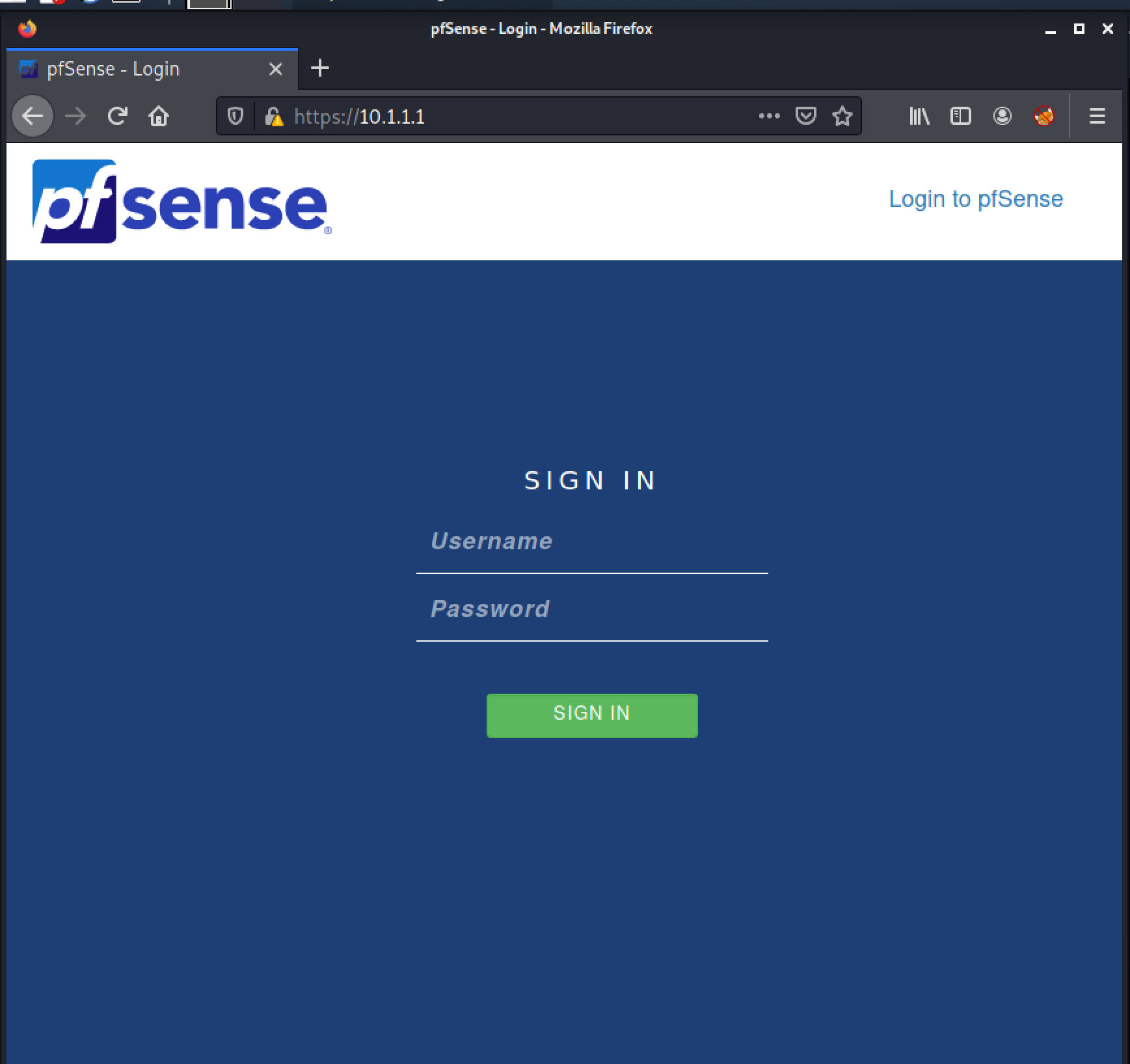Bookmark this page with the star
The height and width of the screenshot is (1064, 1130).
[x=842, y=116]
